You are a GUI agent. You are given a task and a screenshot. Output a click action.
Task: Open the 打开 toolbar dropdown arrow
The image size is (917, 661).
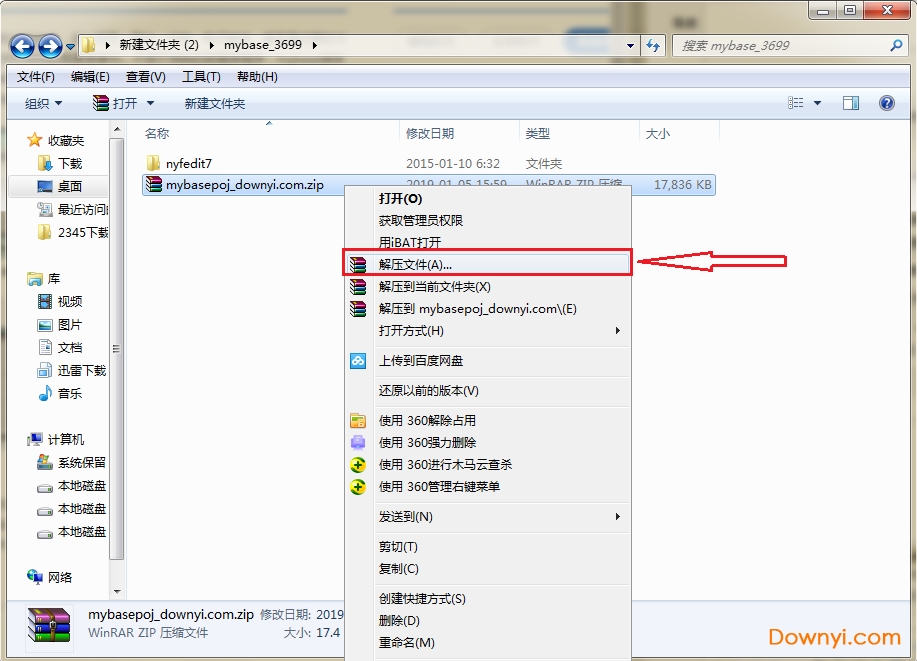[x=151, y=103]
